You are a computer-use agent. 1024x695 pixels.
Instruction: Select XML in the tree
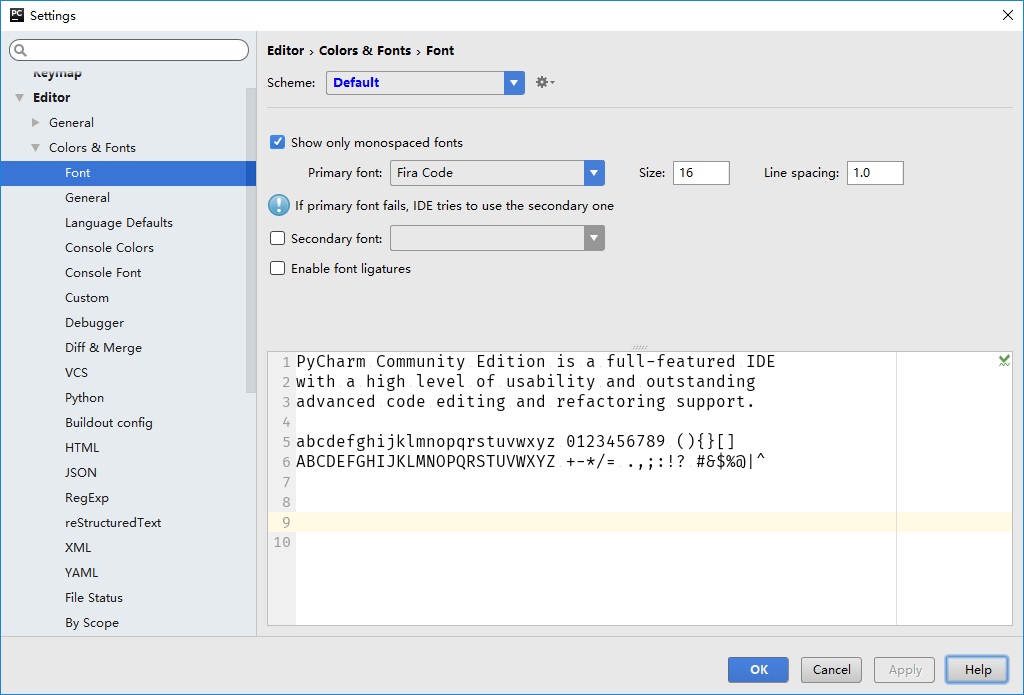coord(78,547)
